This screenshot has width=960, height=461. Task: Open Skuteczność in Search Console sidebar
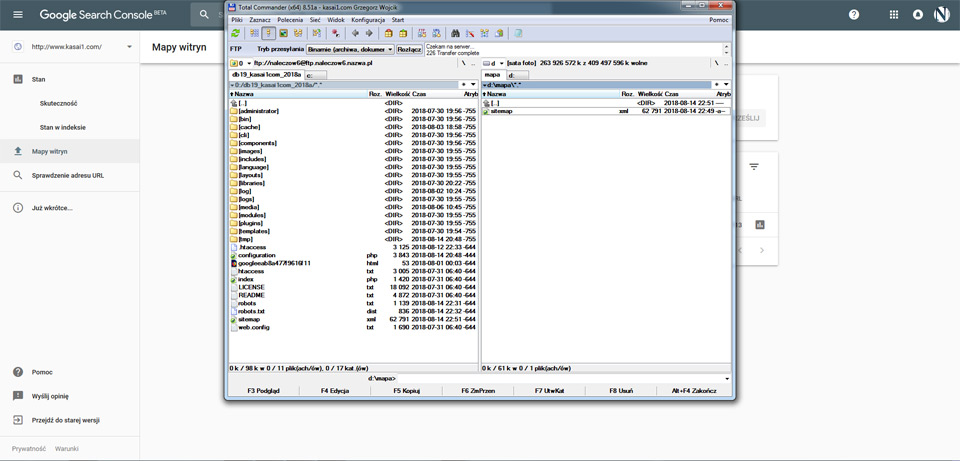click(58, 103)
